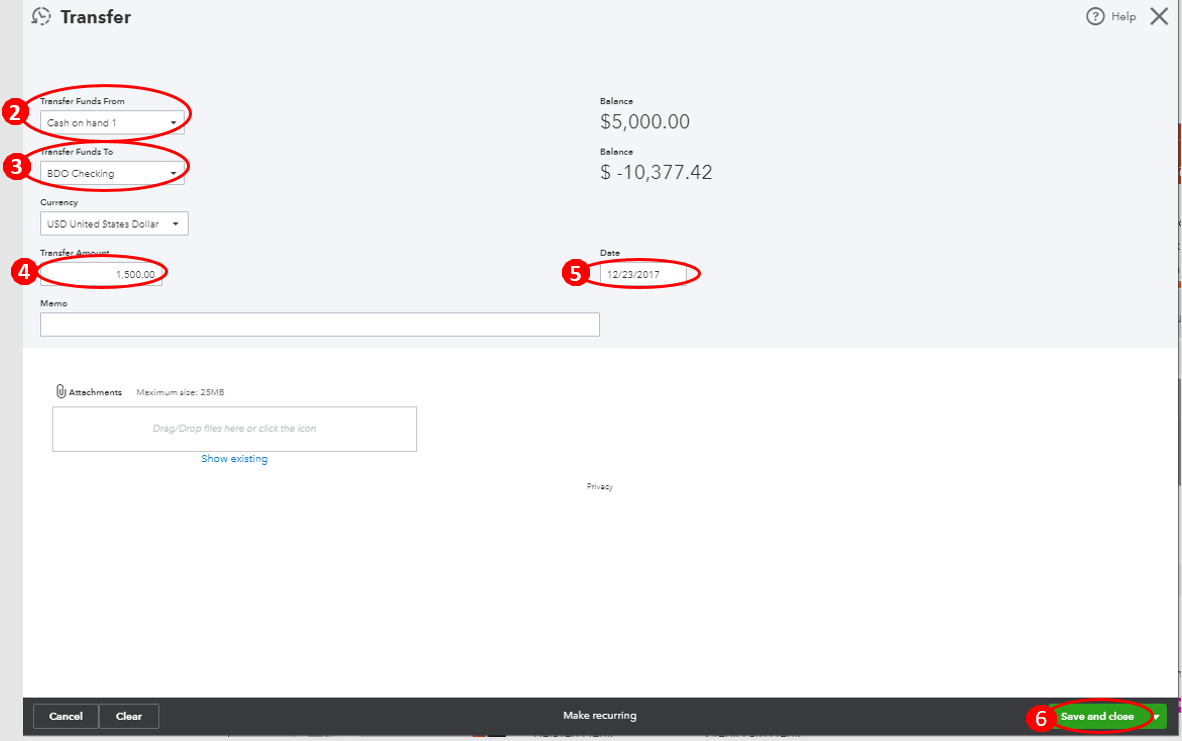Expand Save and close arrow options
This screenshot has height=741, width=1182.
pos(1156,716)
